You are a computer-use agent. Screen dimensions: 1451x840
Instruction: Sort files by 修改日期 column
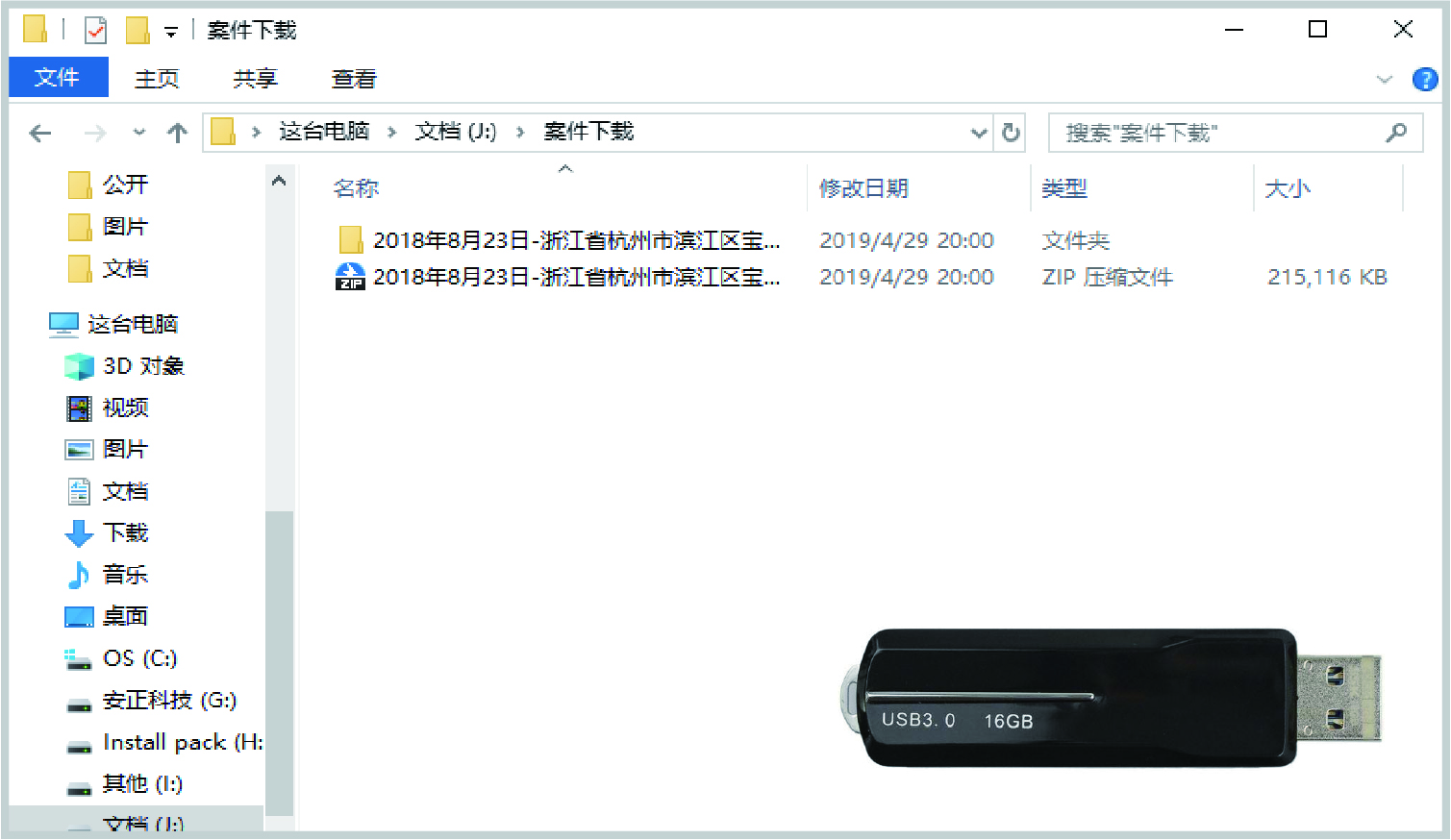point(863,188)
